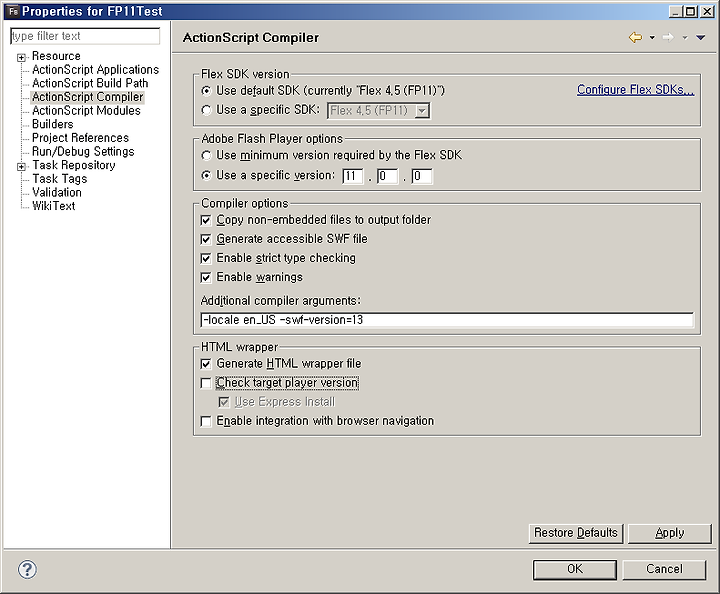Image resolution: width=720 pixels, height=594 pixels.
Task: Open the Project References page
Action: (x=80, y=138)
